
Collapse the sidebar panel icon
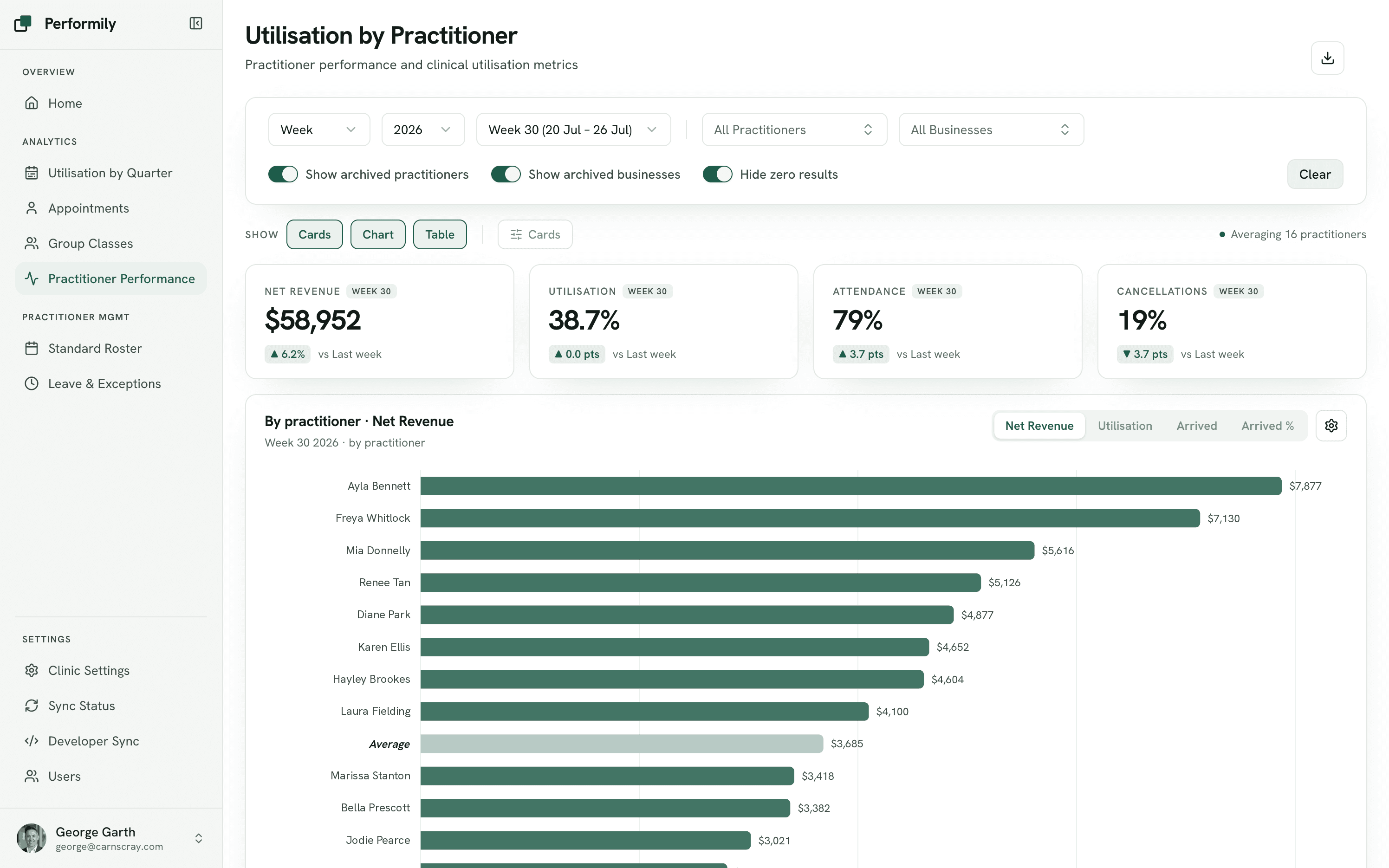(196, 24)
